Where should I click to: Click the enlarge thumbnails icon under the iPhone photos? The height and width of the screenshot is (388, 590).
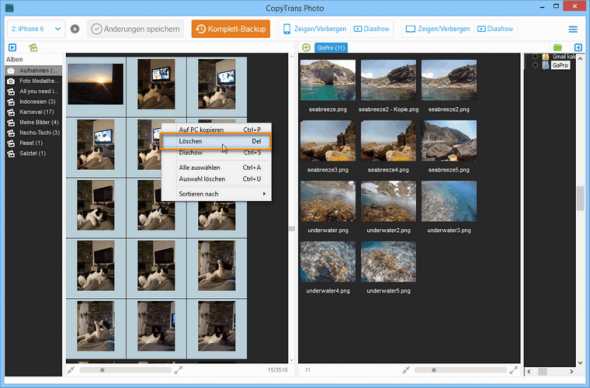tap(178, 370)
